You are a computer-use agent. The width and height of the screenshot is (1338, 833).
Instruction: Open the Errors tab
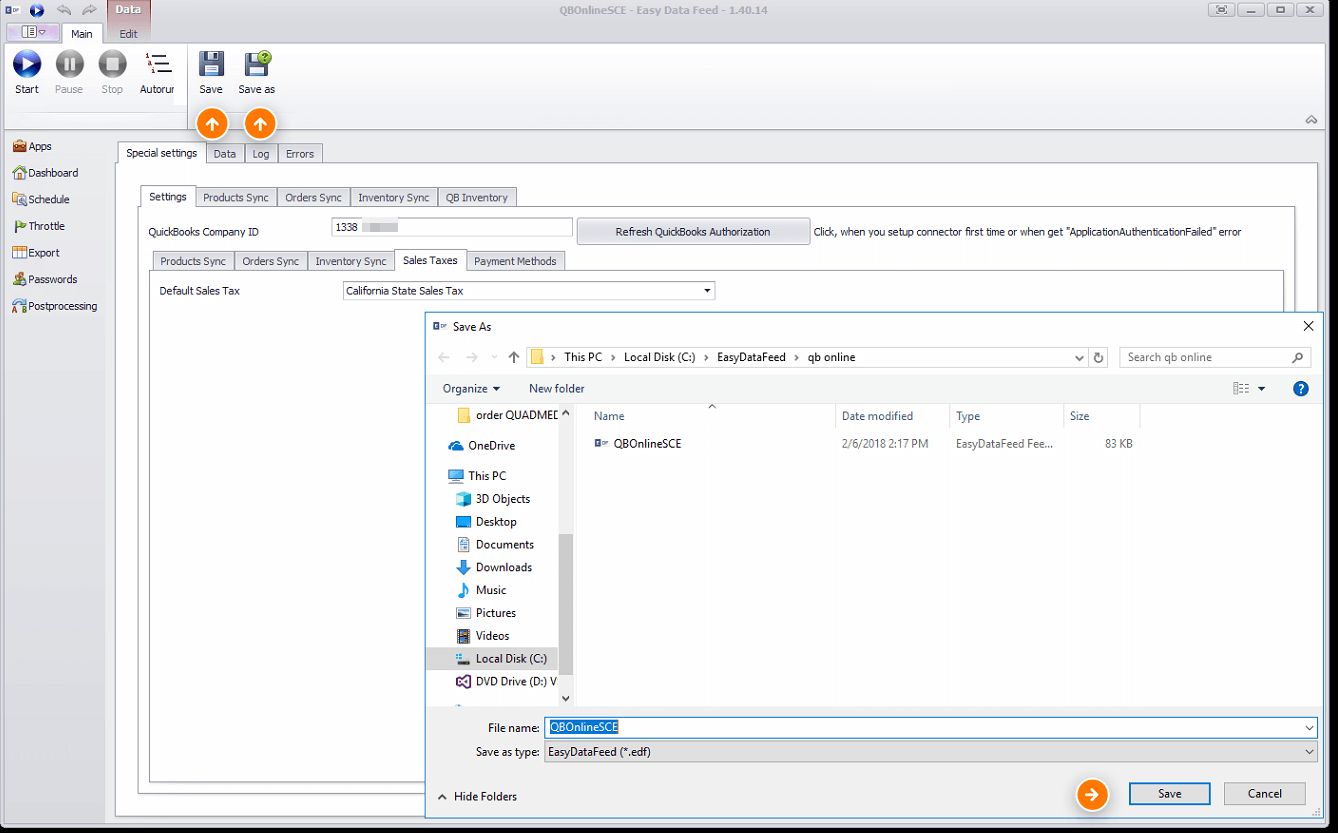click(300, 153)
